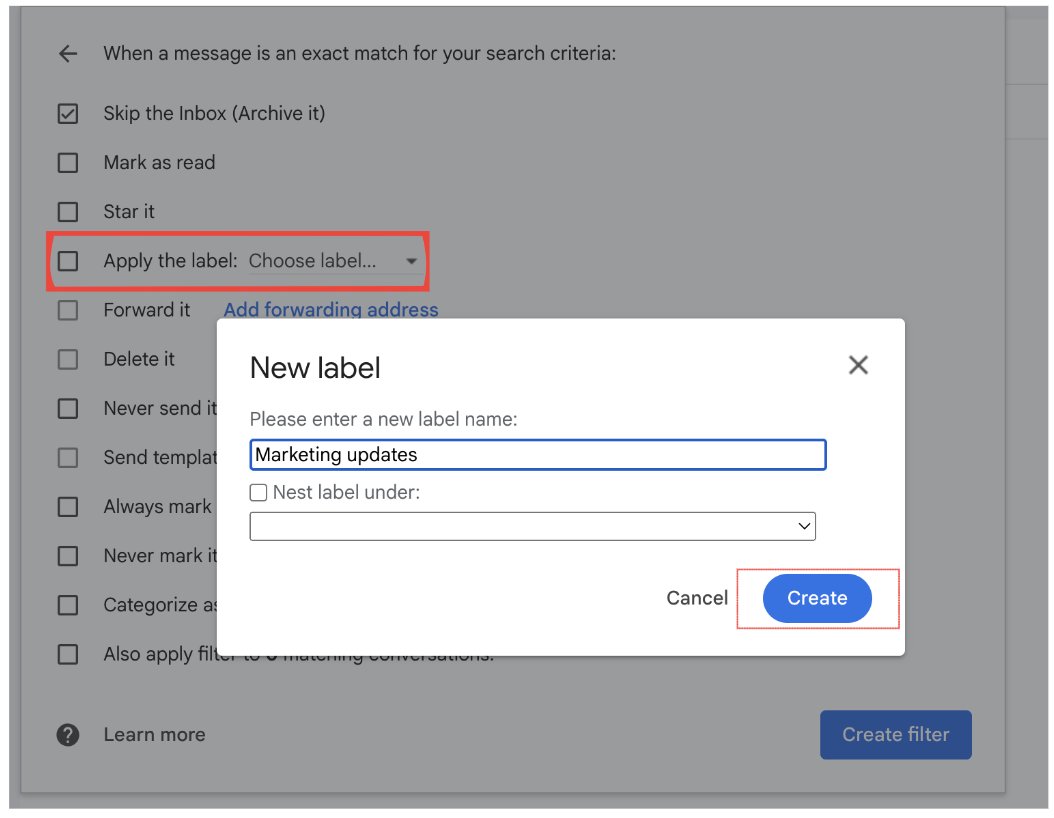Open the Add forwarding address link
This screenshot has width=1054, height=818.
pyautogui.click(x=331, y=309)
